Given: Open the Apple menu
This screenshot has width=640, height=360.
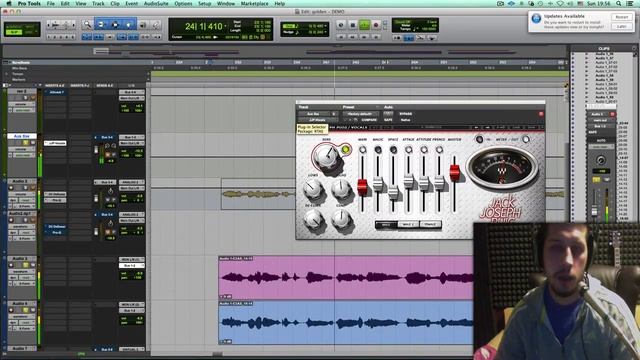Looking at the screenshot, I should pos(8,3).
